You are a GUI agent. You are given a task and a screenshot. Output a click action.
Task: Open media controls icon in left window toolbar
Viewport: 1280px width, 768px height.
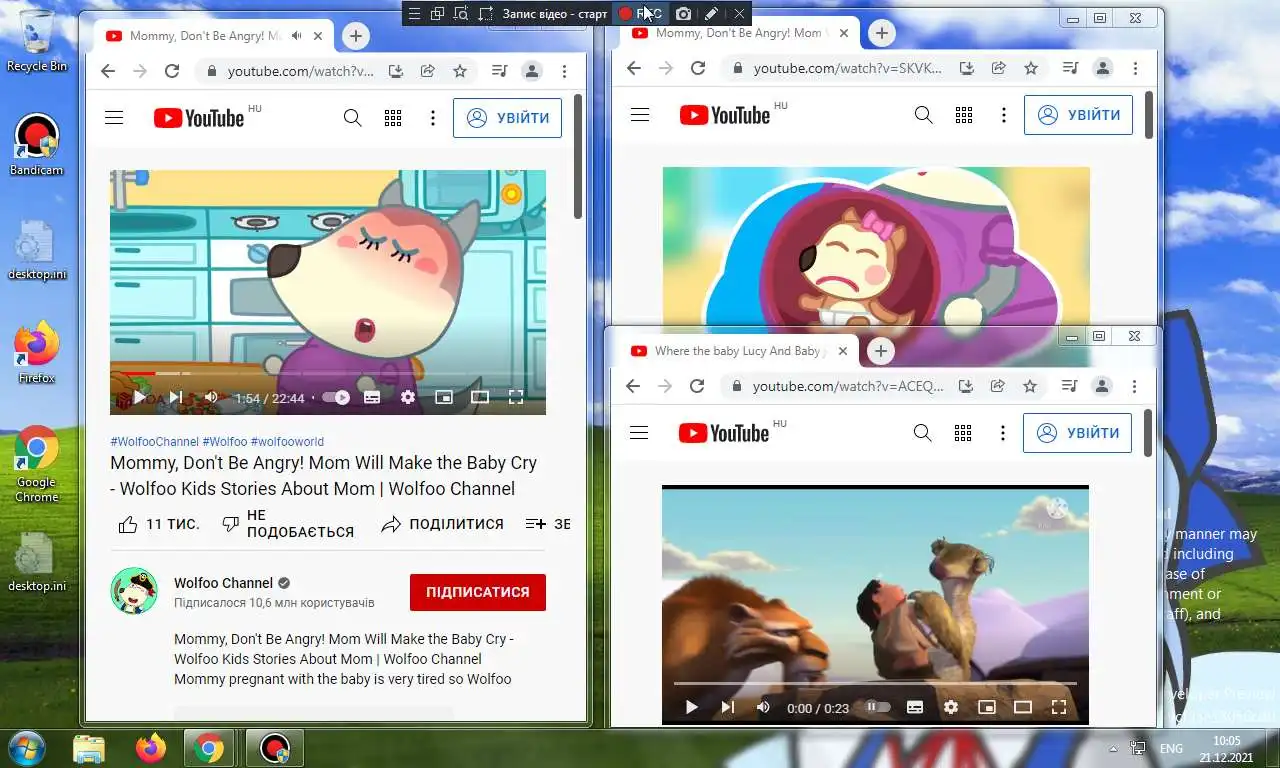[500, 71]
